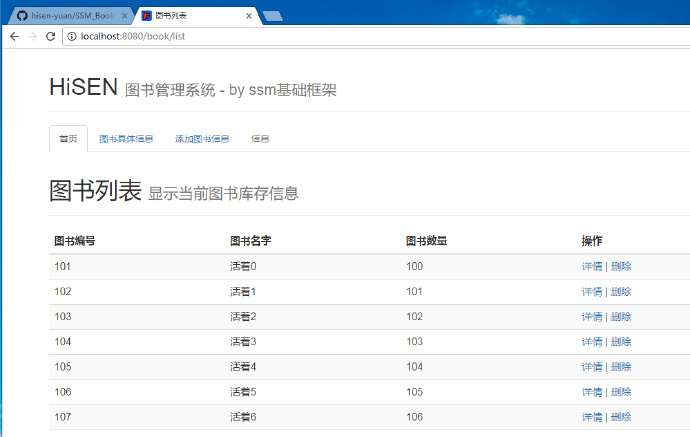Click the 图书列表 page heading

click(95, 191)
